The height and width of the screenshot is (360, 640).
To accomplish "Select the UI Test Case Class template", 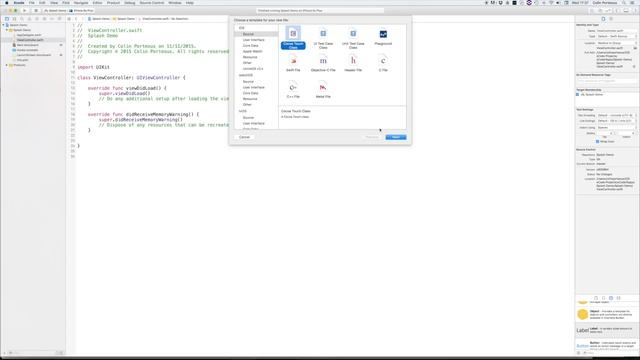I will [323, 38].
